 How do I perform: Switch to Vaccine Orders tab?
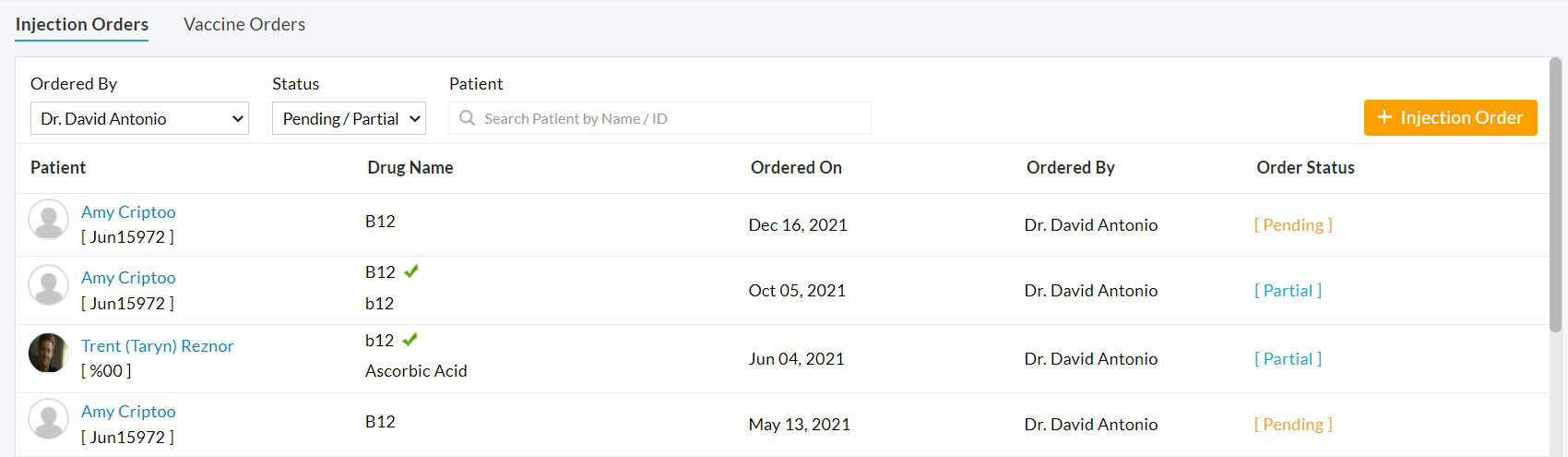pyautogui.click(x=244, y=25)
